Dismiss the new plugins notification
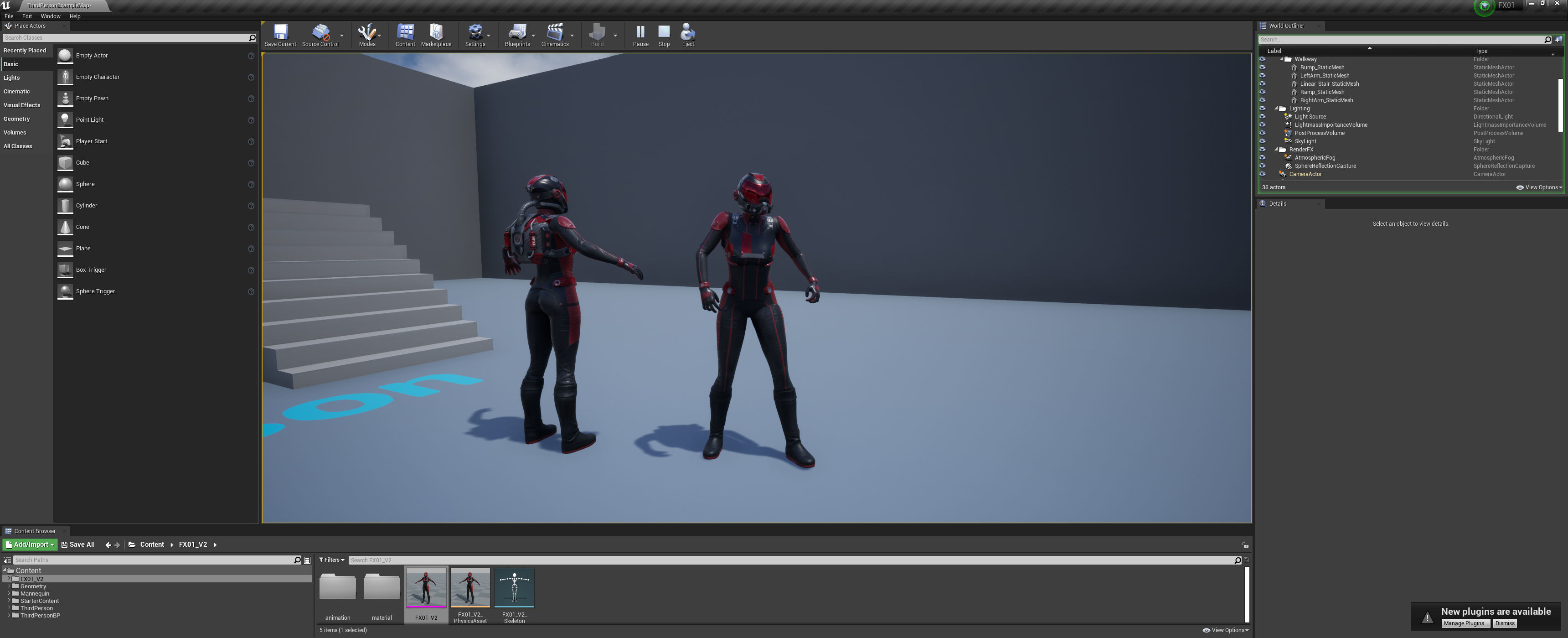Screen dimensions: 1568x638 pos(1504,623)
